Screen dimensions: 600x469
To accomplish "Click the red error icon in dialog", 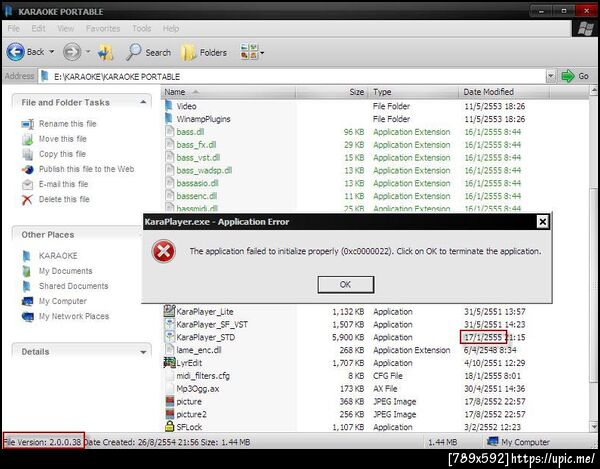I will (164, 251).
